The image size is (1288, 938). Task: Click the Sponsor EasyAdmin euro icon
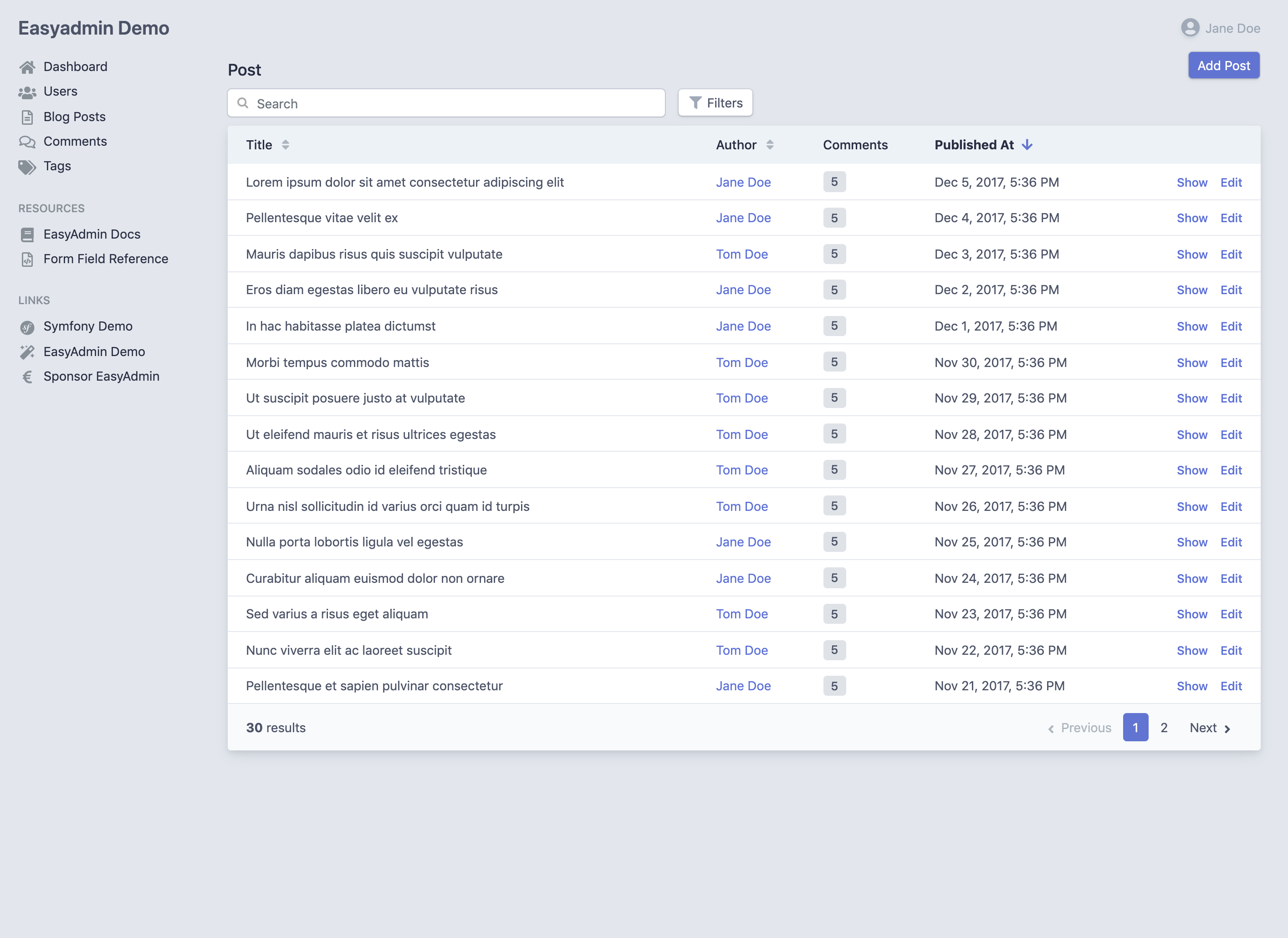pyautogui.click(x=27, y=377)
